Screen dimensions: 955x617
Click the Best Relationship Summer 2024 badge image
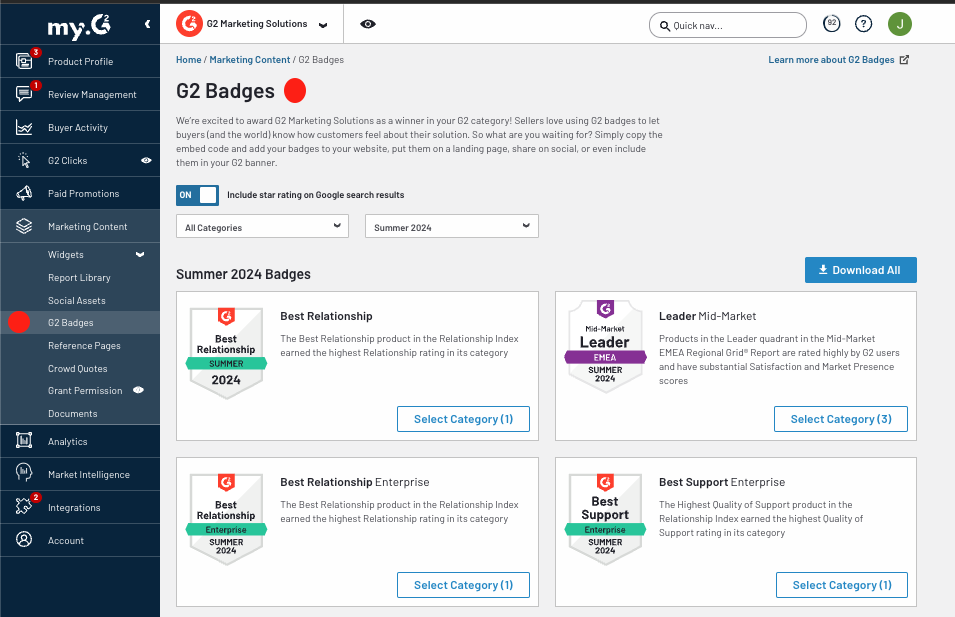tap(226, 353)
